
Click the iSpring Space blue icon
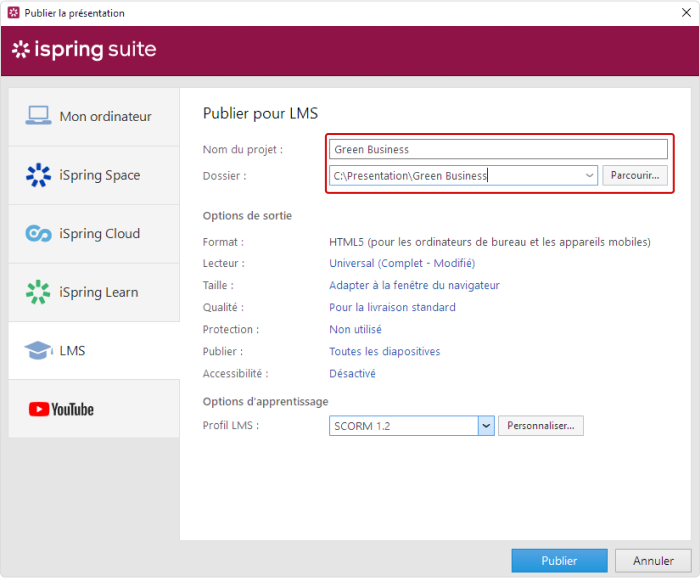click(x=38, y=175)
